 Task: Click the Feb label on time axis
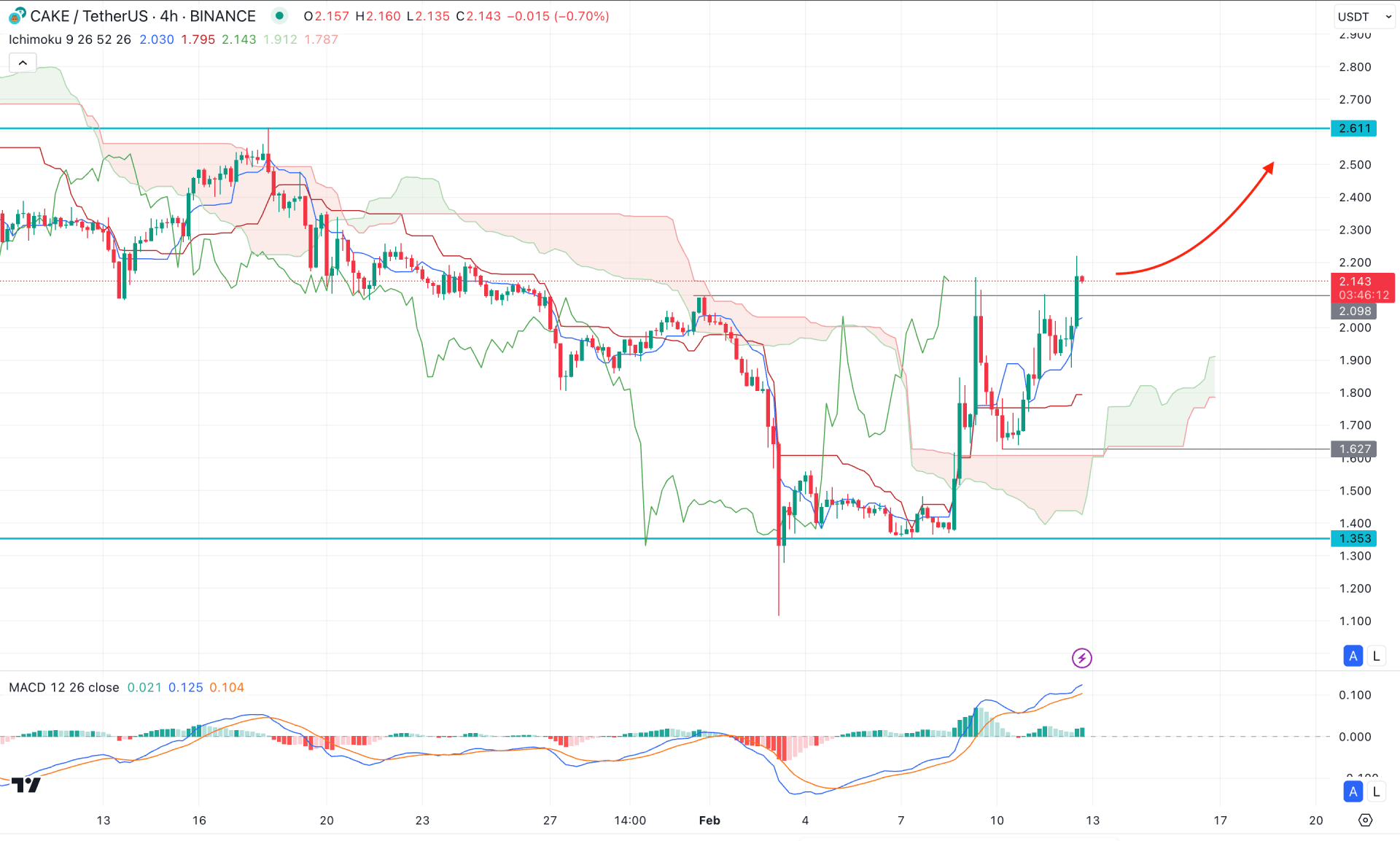[709, 821]
